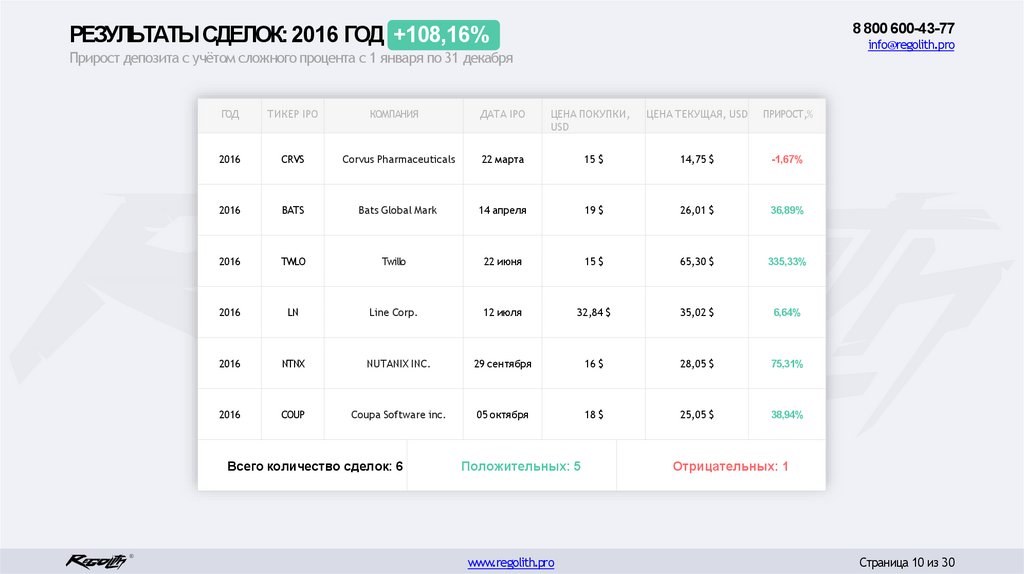Click the Положительных: 5 summary
The image size is (1024, 574).
click(520, 466)
